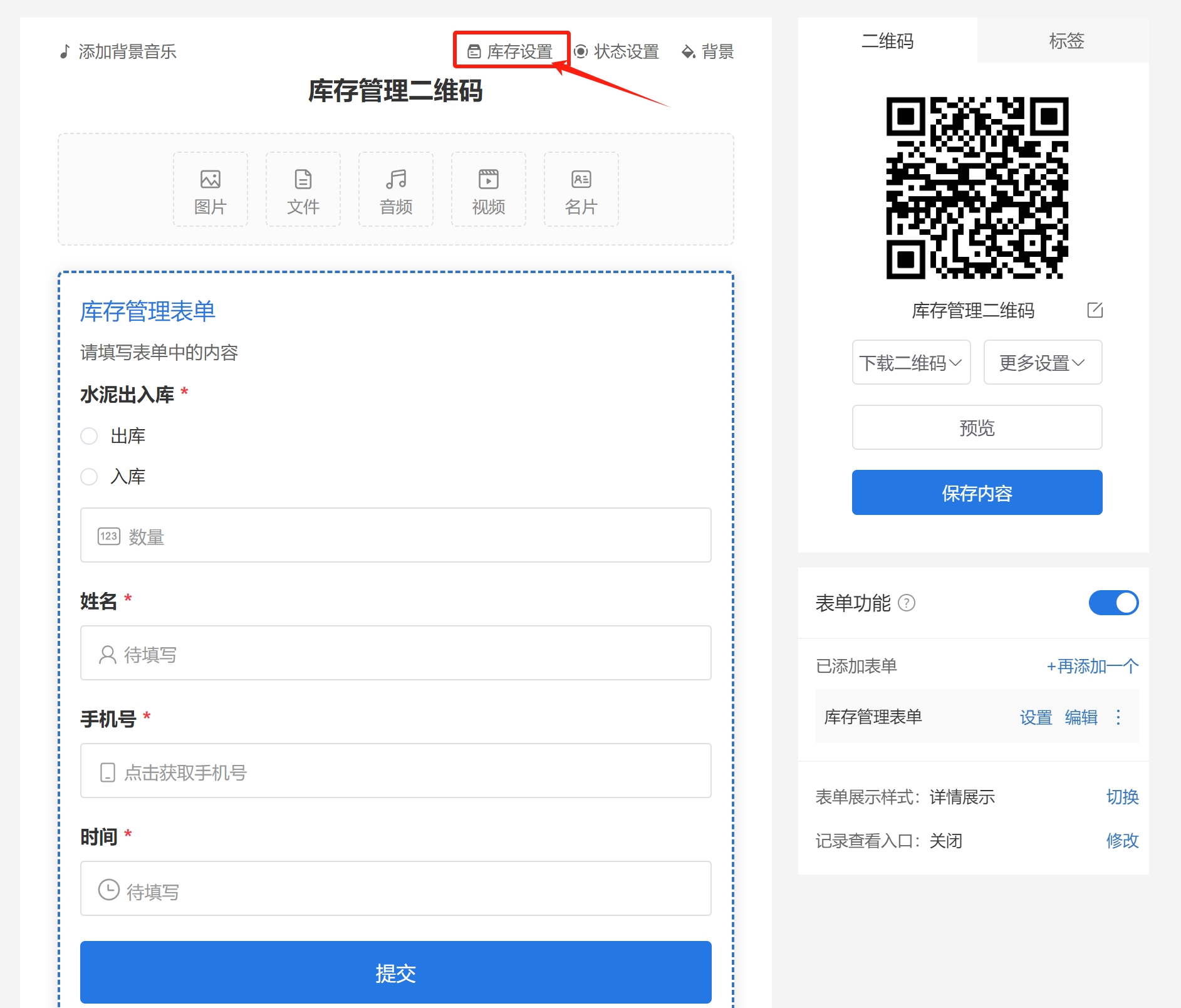Add audio with the 音频 icon
The image size is (1181, 1008).
pyautogui.click(x=396, y=189)
